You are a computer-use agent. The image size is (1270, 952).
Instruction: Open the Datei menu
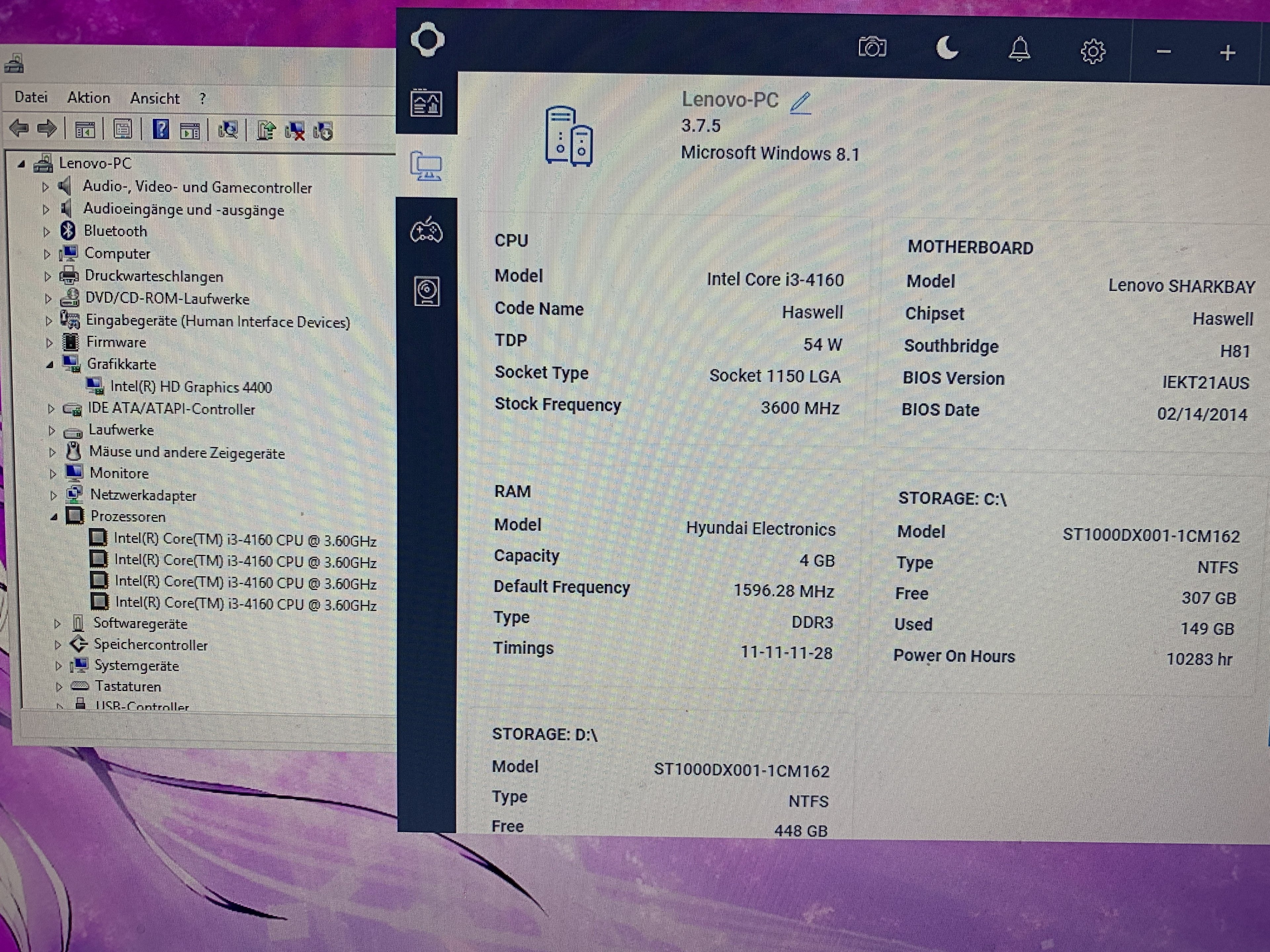(x=31, y=97)
